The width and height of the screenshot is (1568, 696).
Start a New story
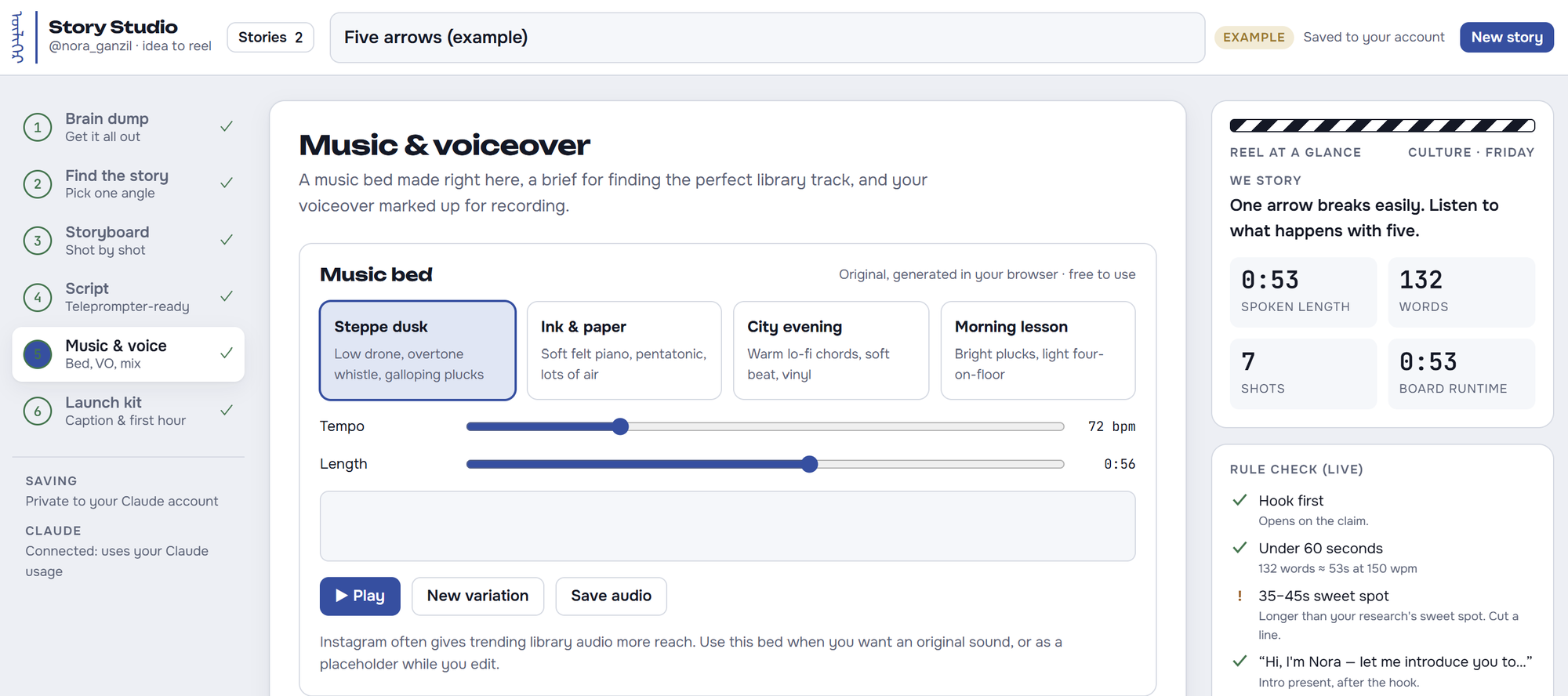1506,37
